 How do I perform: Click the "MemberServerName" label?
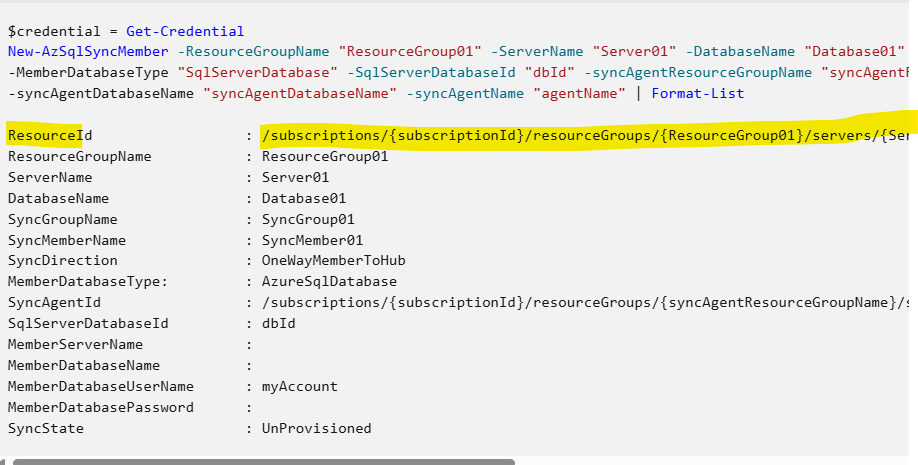click(75, 344)
